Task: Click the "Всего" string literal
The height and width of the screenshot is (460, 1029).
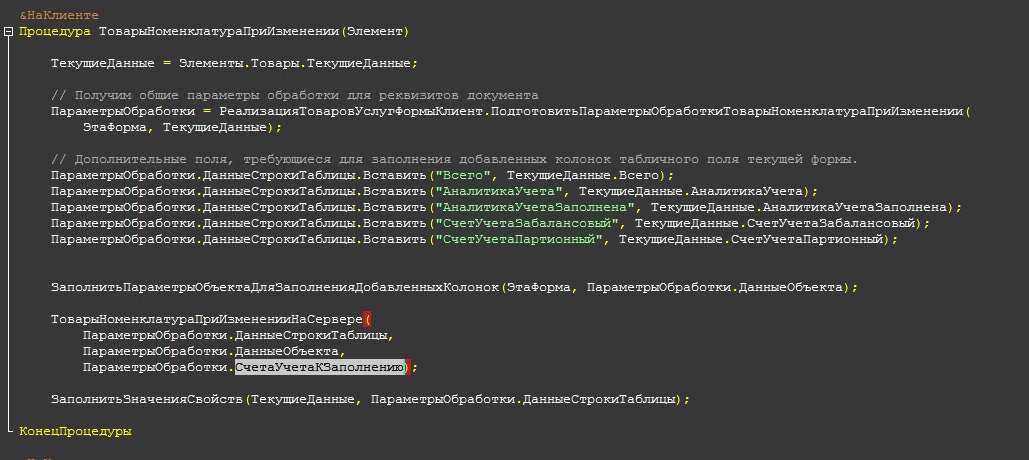Action: click(x=463, y=175)
